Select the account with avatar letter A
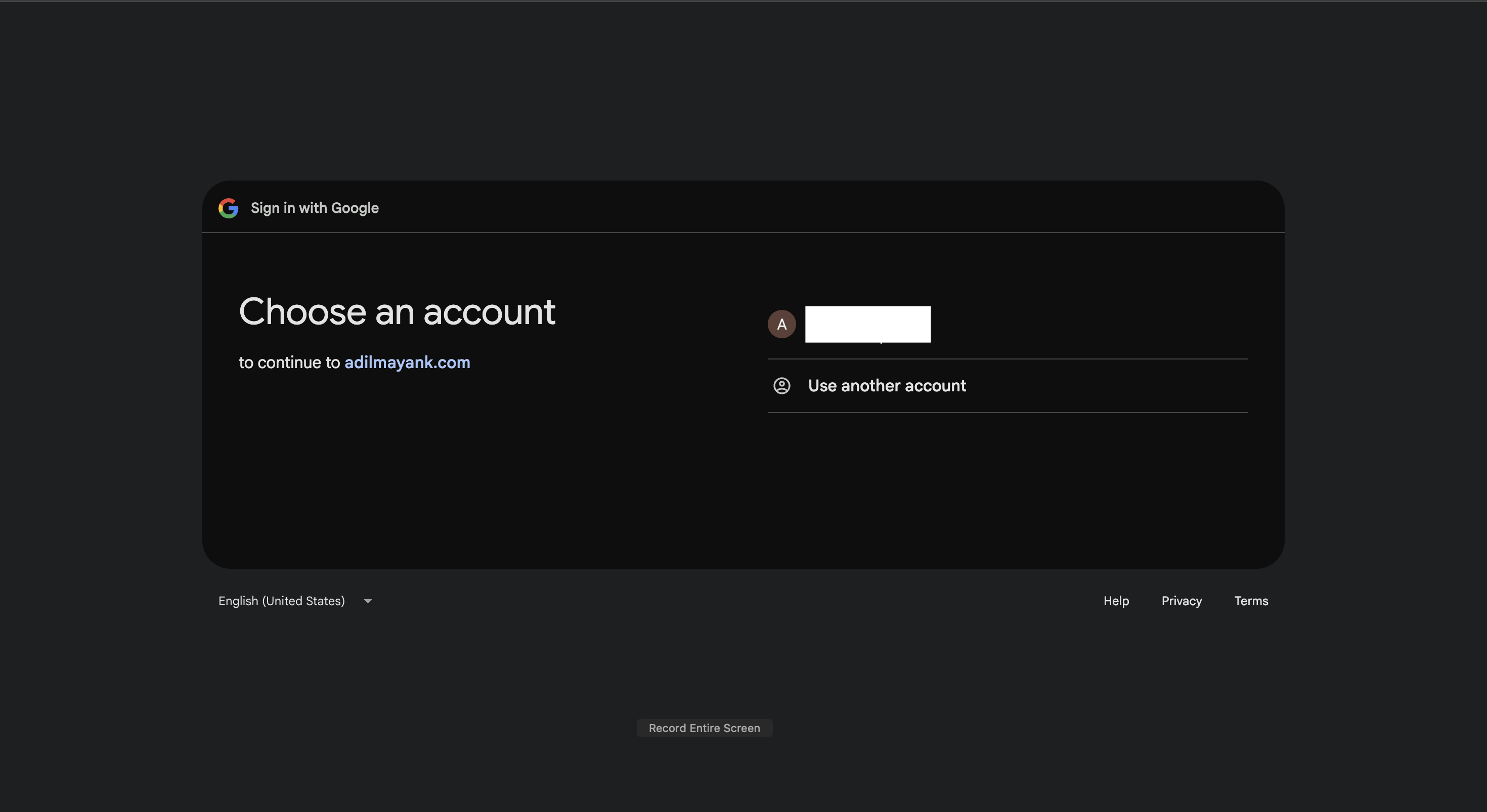Image resolution: width=1487 pixels, height=812 pixels. [x=1008, y=324]
